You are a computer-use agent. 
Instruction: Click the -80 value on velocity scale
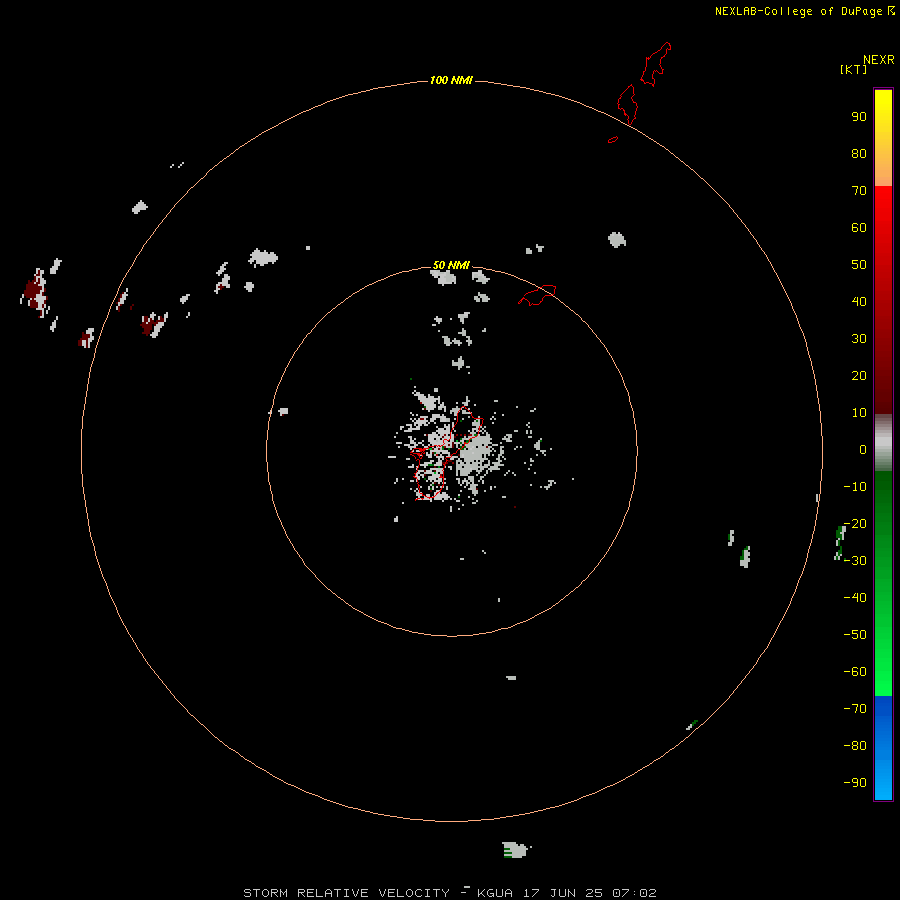[x=855, y=746]
